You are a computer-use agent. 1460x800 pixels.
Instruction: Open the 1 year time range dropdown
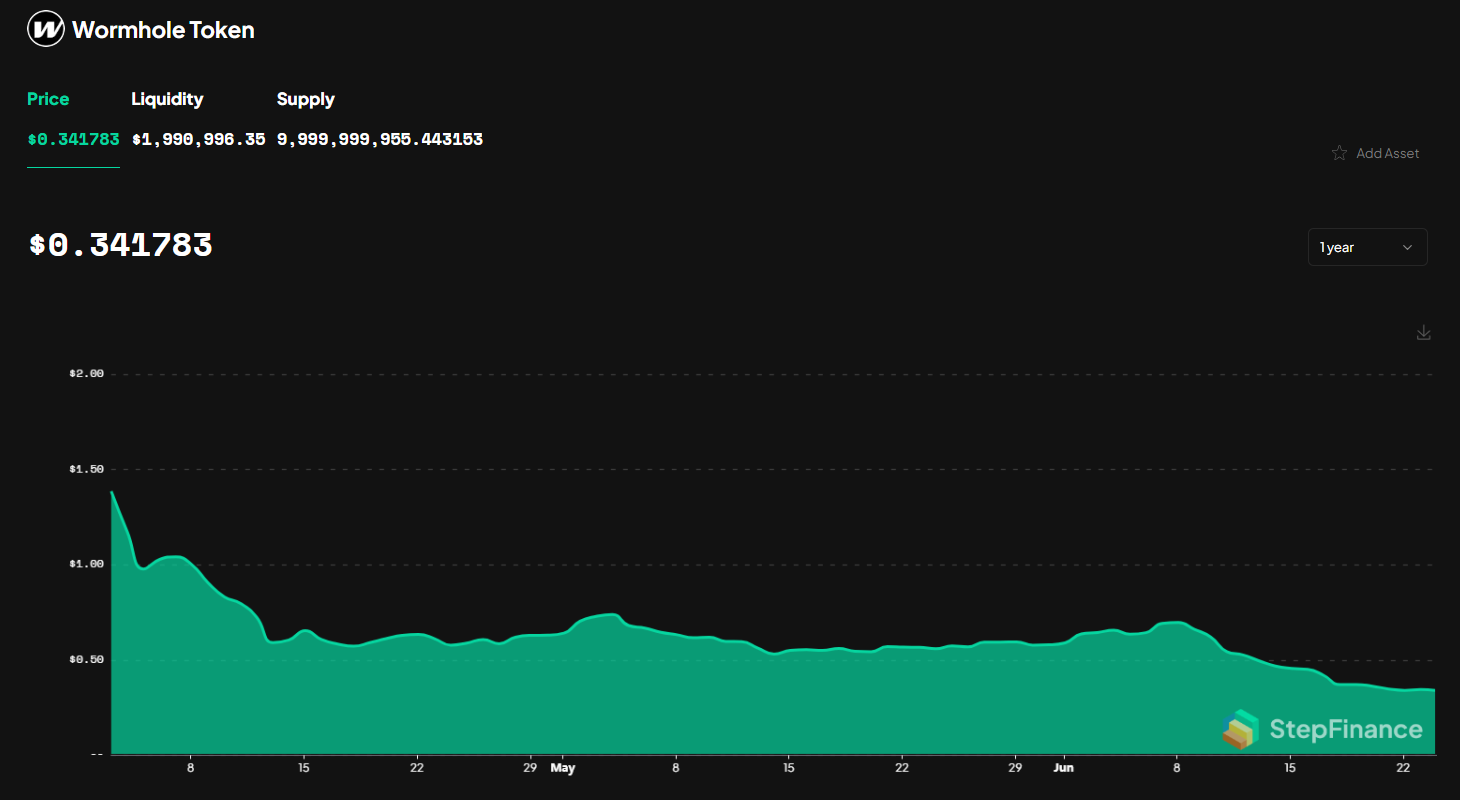click(1367, 247)
